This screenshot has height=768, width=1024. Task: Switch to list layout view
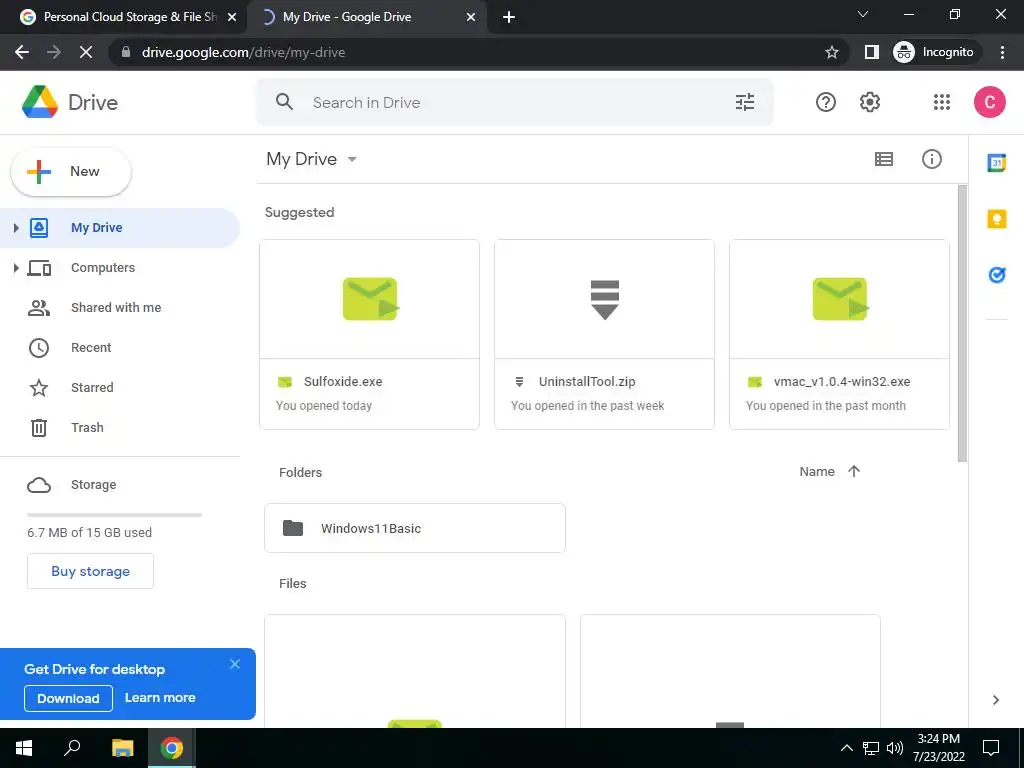click(x=884, y=159)
